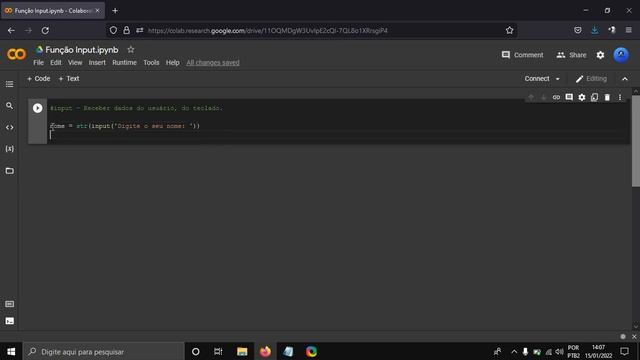Place cursor in code cell editor
The width and height of the screenshot is (640, 360).
[338, 121]
